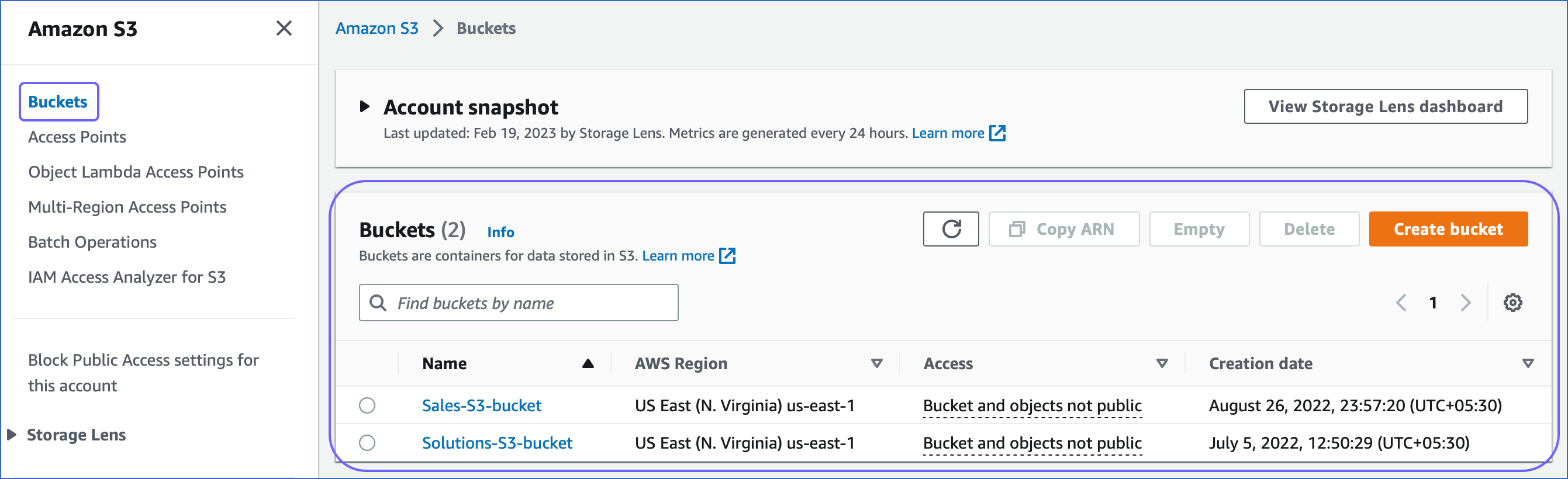Screen dimensions: 1568x479
Task: Select the radio button for Sales-S3-bucket
Action: 367,405
